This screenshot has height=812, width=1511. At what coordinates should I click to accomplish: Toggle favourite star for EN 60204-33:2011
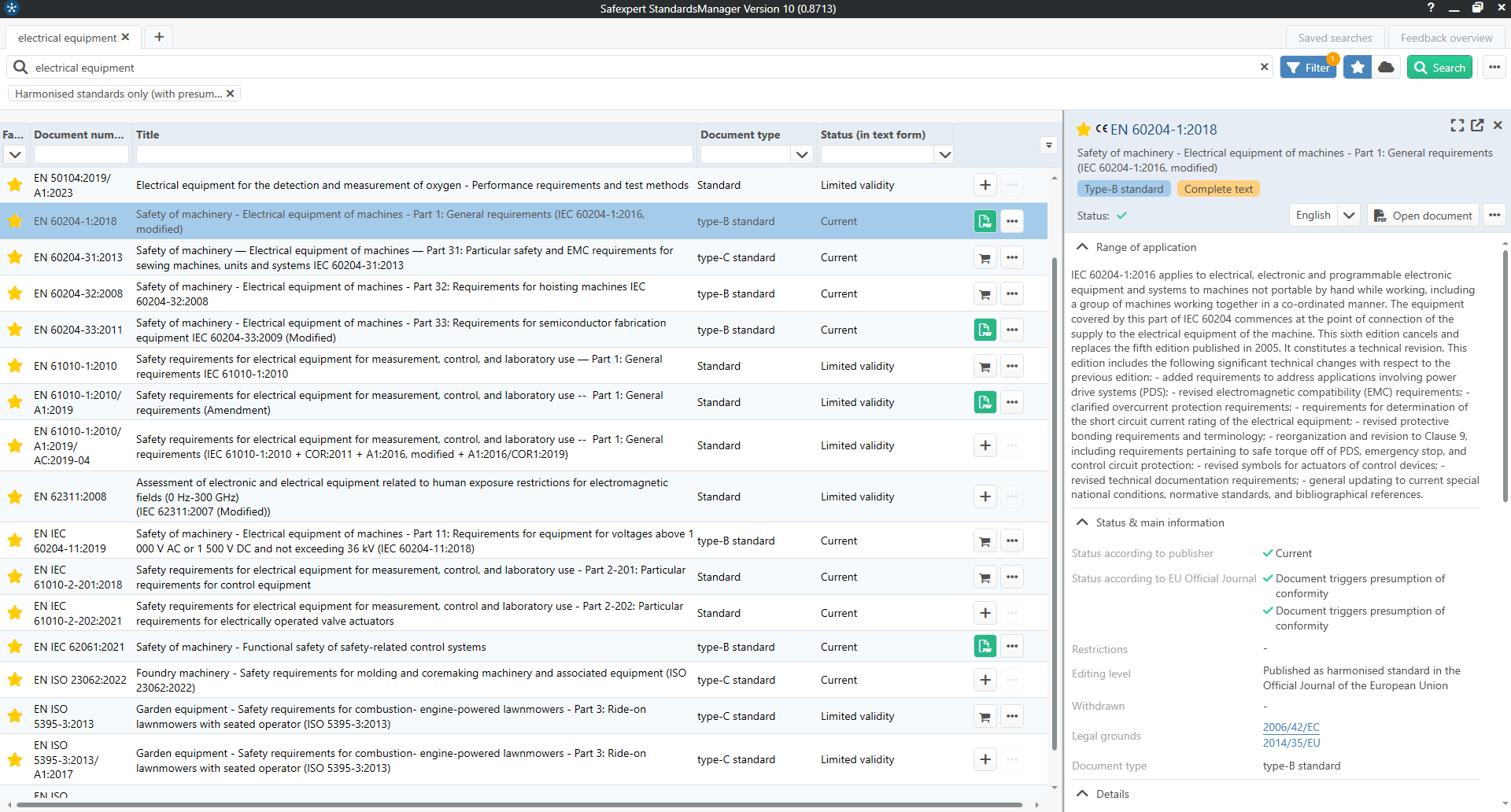coord(14,330)
